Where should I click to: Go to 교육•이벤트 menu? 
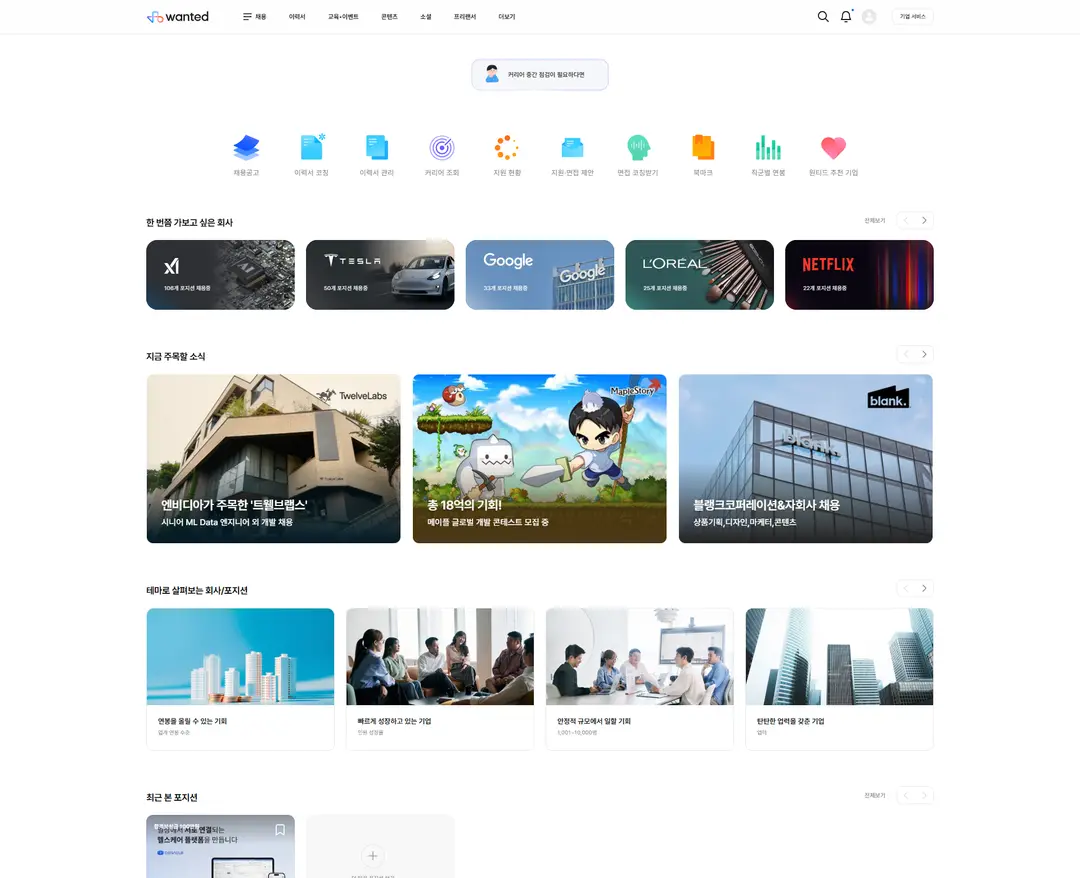coord(343,17)
